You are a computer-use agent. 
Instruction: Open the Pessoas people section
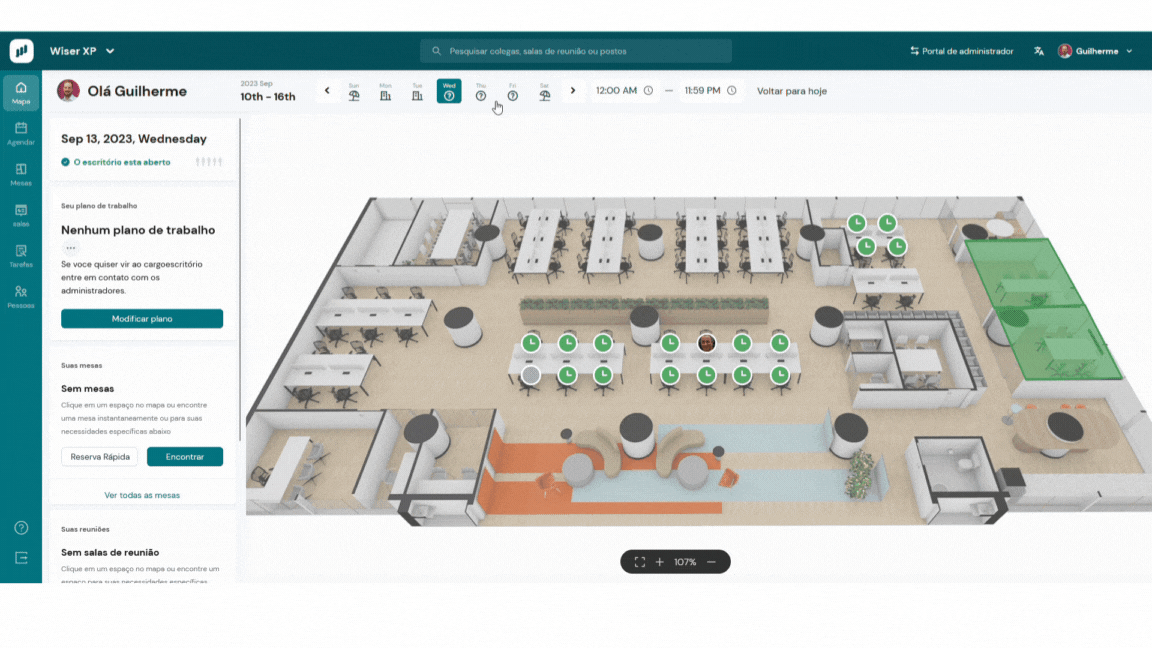tap(21, 297)
